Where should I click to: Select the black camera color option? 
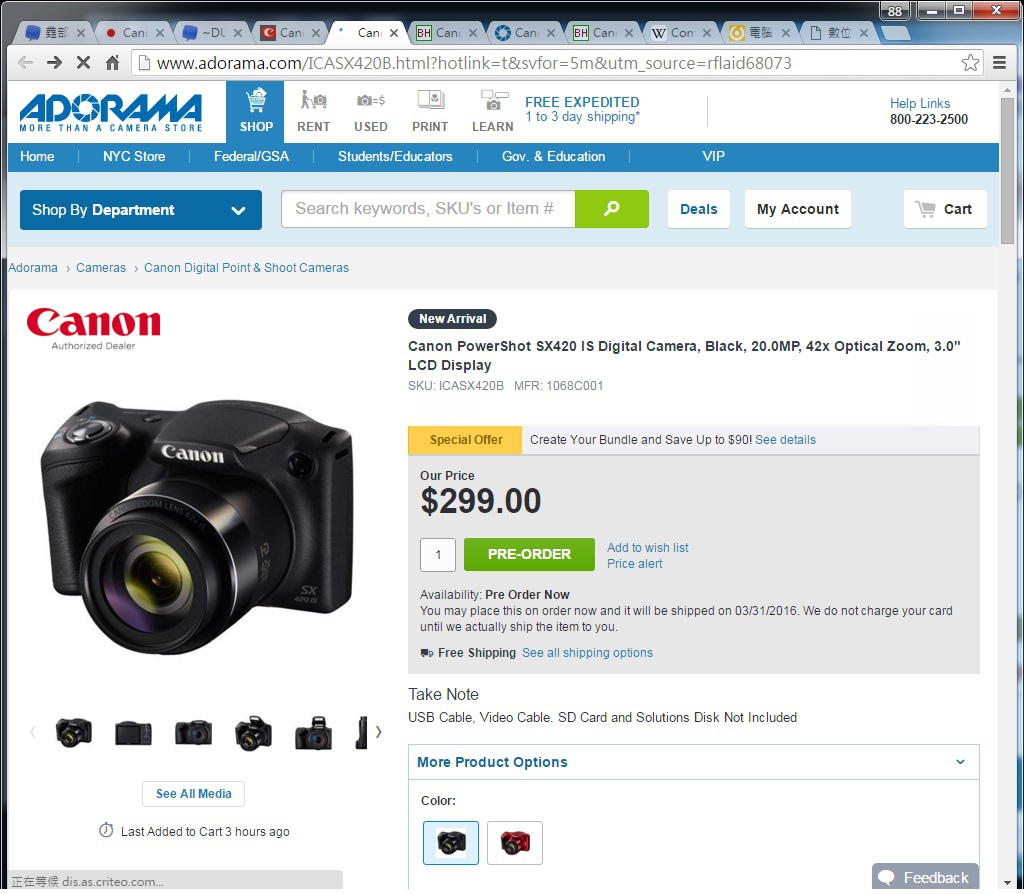pos(451,843)
